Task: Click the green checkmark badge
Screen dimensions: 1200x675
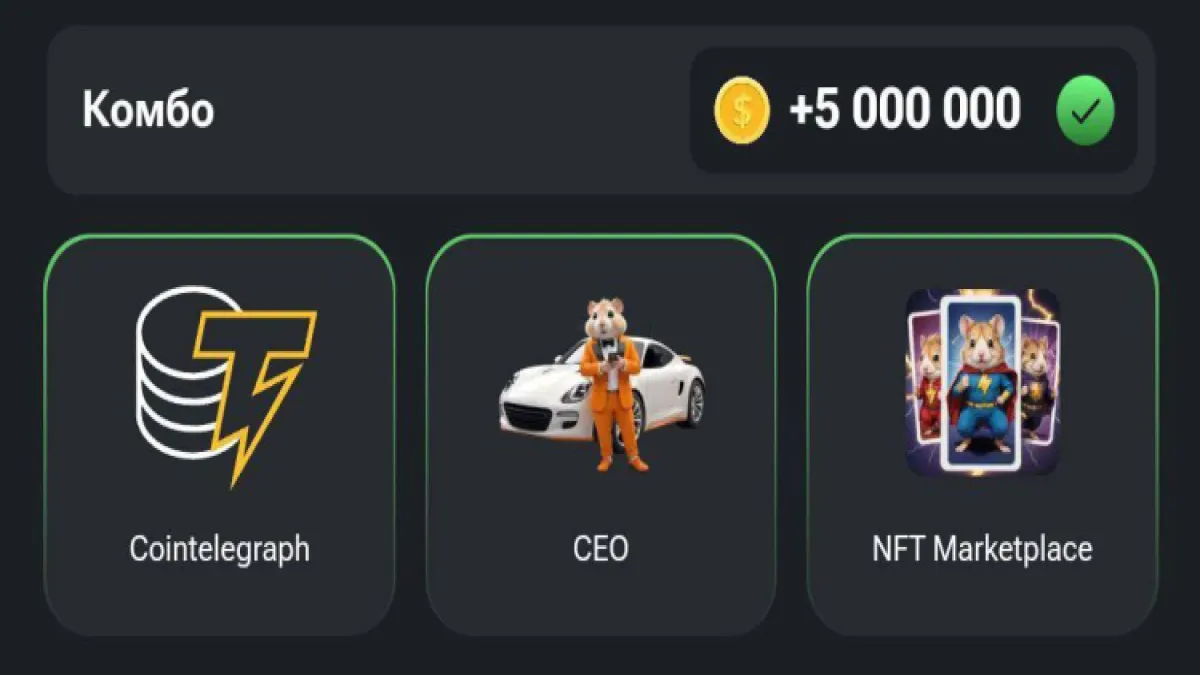Action: [1085, 110]
